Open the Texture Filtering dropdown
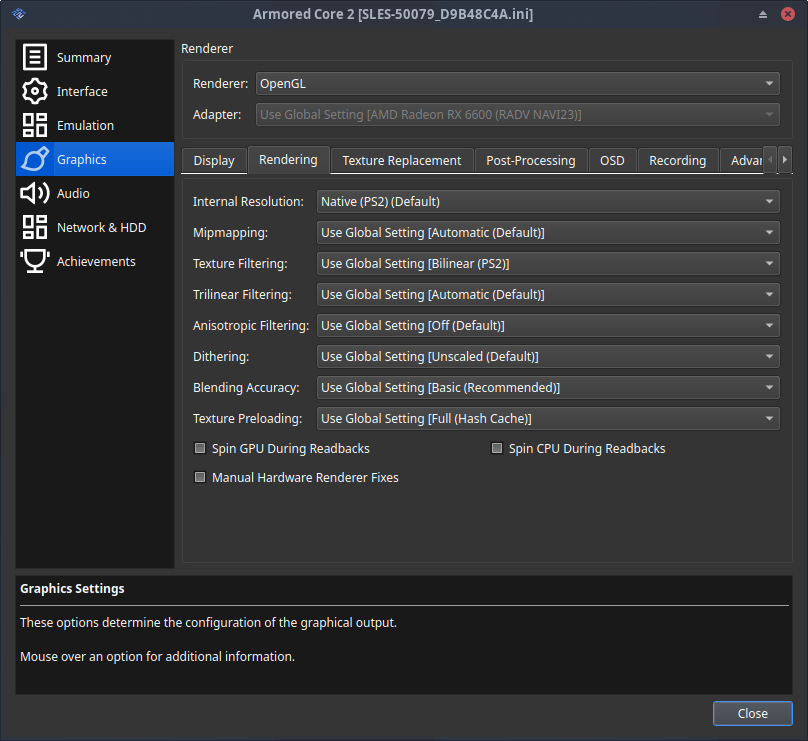Image resolution: width=808 pixels, height=741 pixels. tap(548, 263)
